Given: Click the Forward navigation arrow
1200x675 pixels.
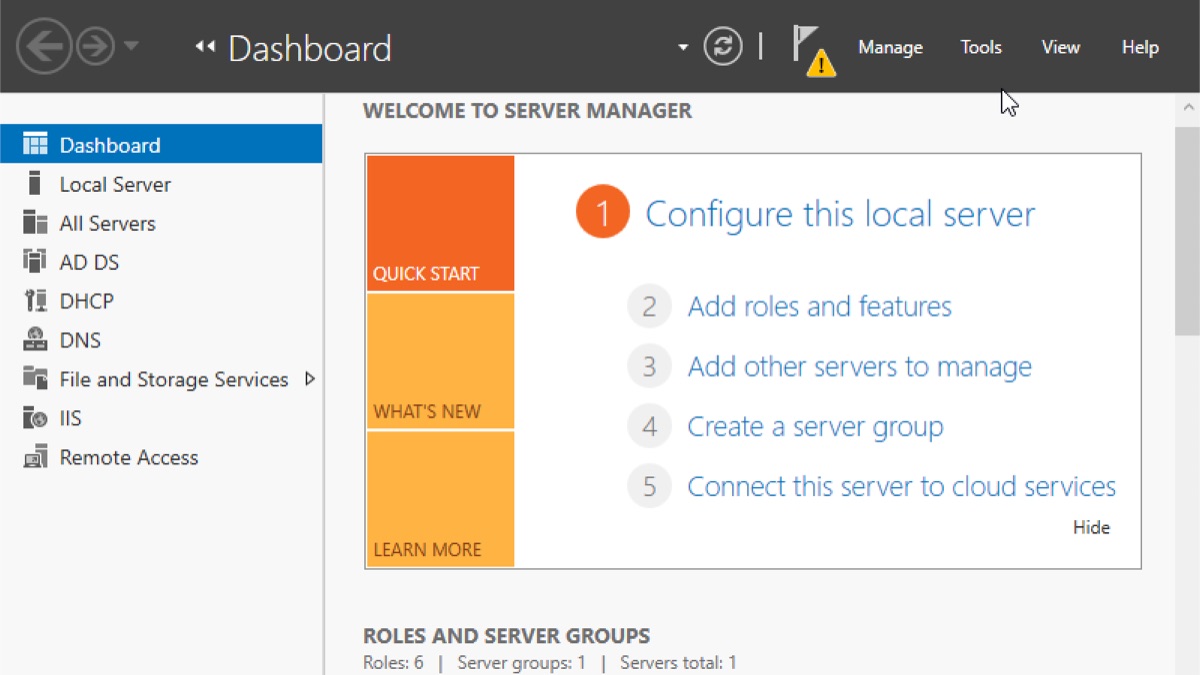Looking at the screenshot, I should click(95, 47).
